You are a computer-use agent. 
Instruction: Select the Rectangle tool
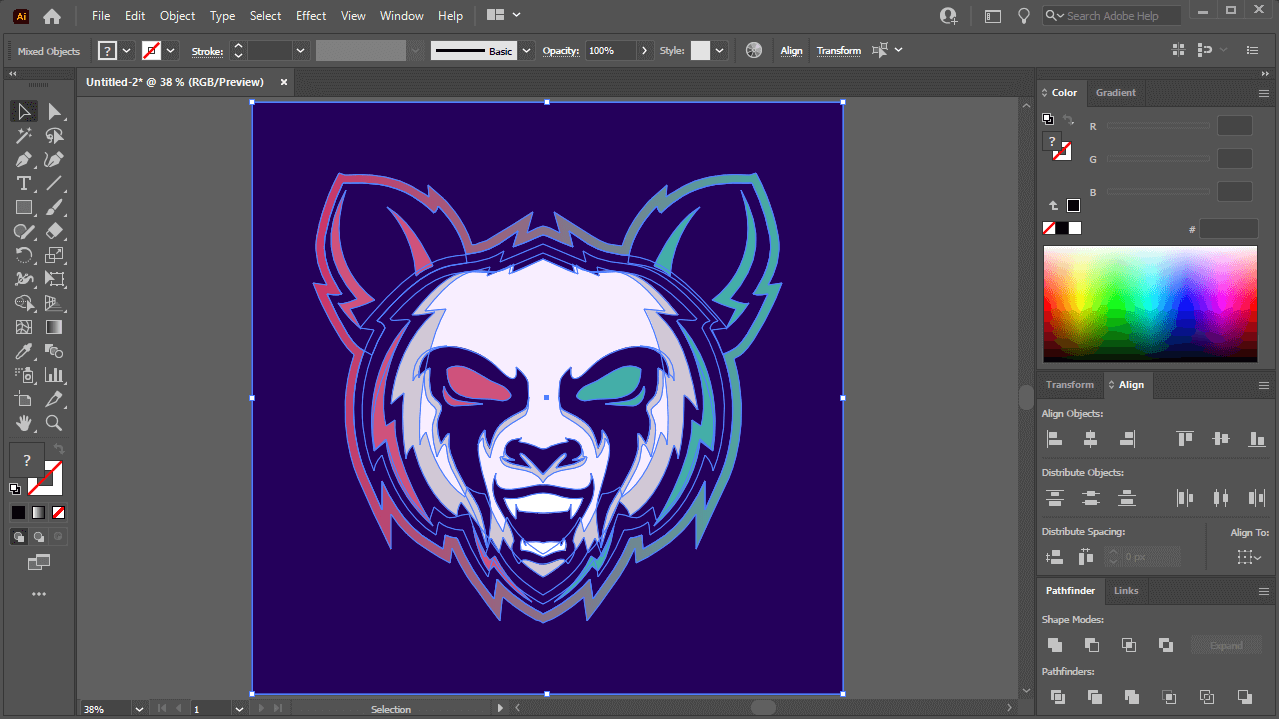click(x=24, y=208)
